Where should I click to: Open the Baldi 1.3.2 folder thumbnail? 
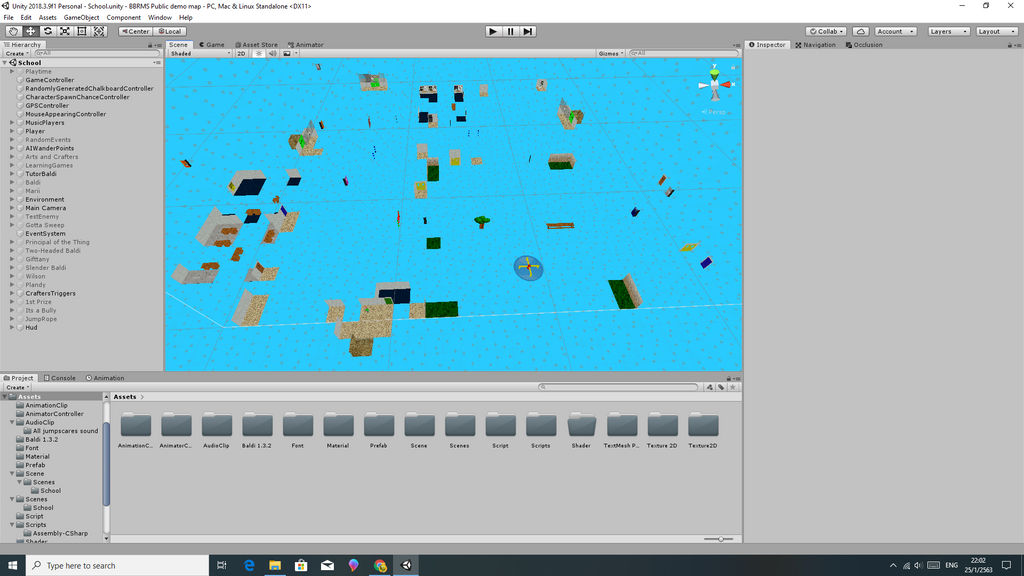257,425
